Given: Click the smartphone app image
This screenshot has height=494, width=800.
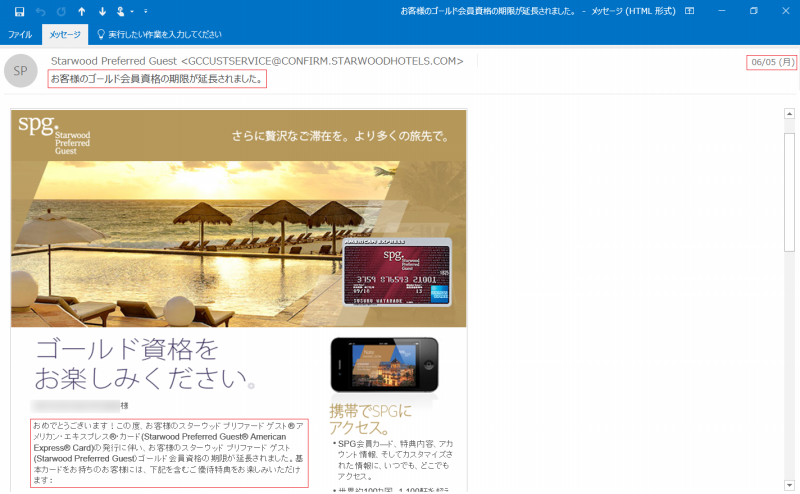Looking at the screenshot, I should (x=384, y=365).
